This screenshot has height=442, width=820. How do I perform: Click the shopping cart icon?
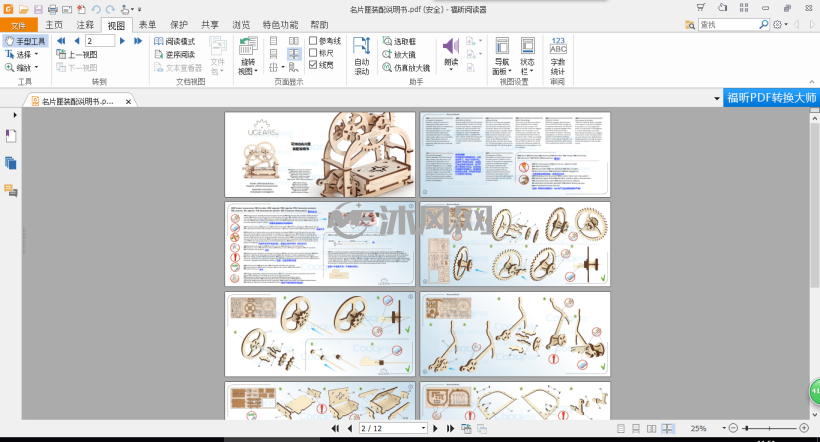coord(701,7)
